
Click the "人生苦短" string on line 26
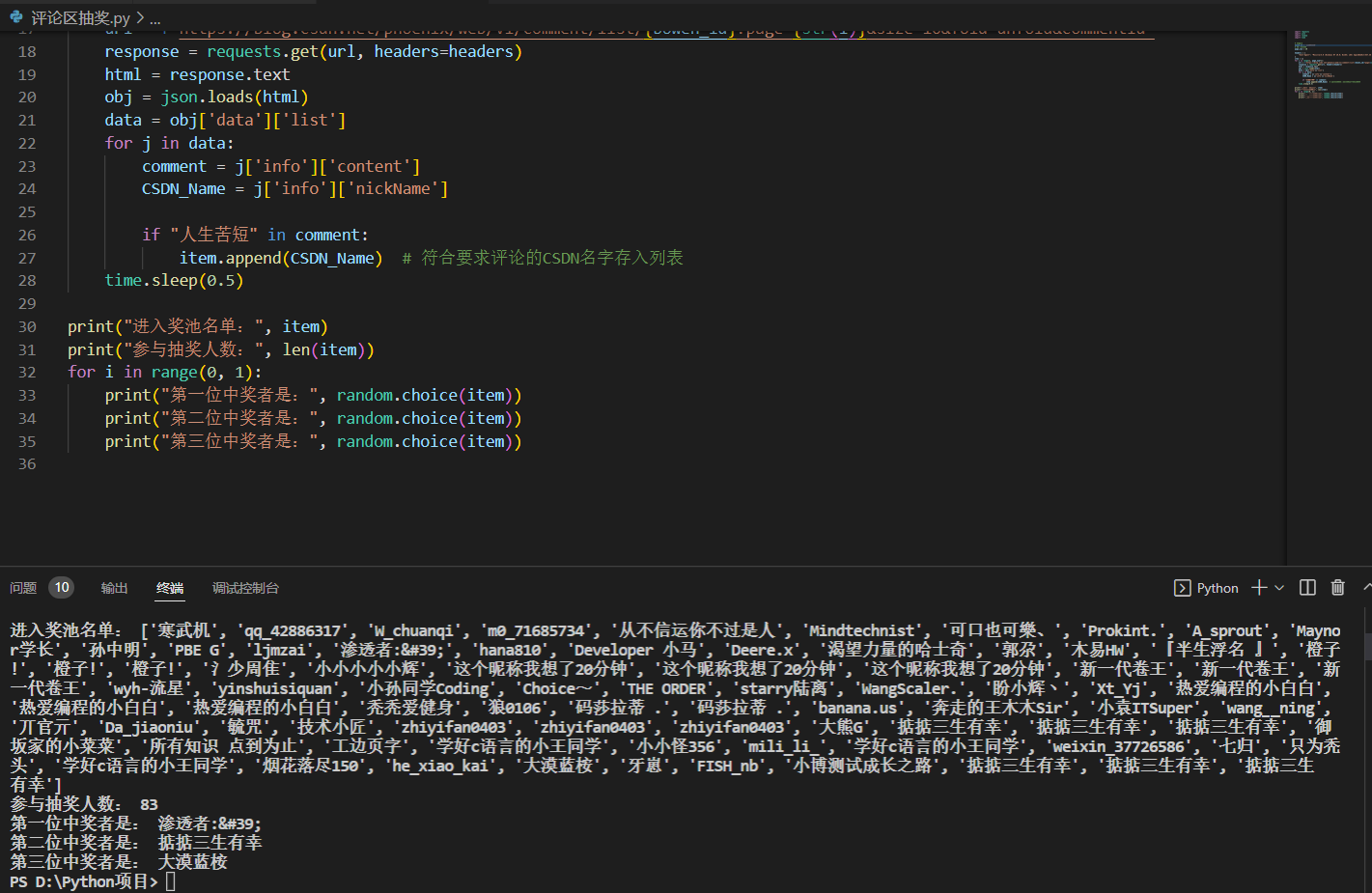point(213,235)
